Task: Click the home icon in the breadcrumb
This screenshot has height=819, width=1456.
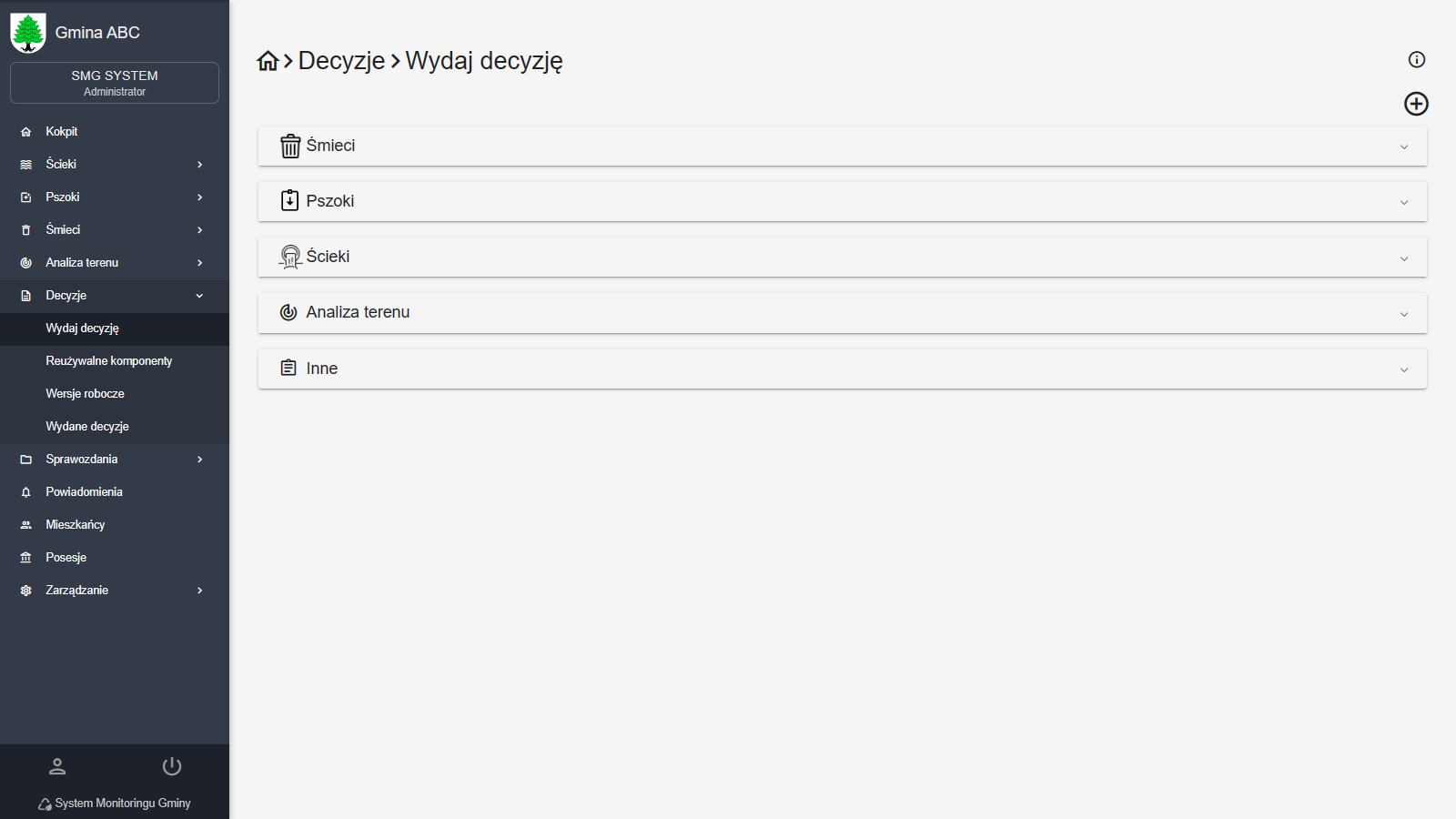Action: click(268, 61)
